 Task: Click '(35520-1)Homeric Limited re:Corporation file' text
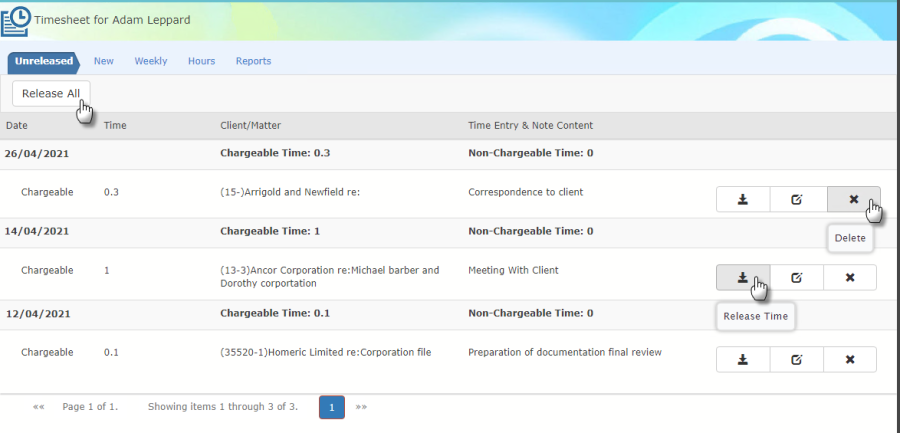(x=325, y=352)
